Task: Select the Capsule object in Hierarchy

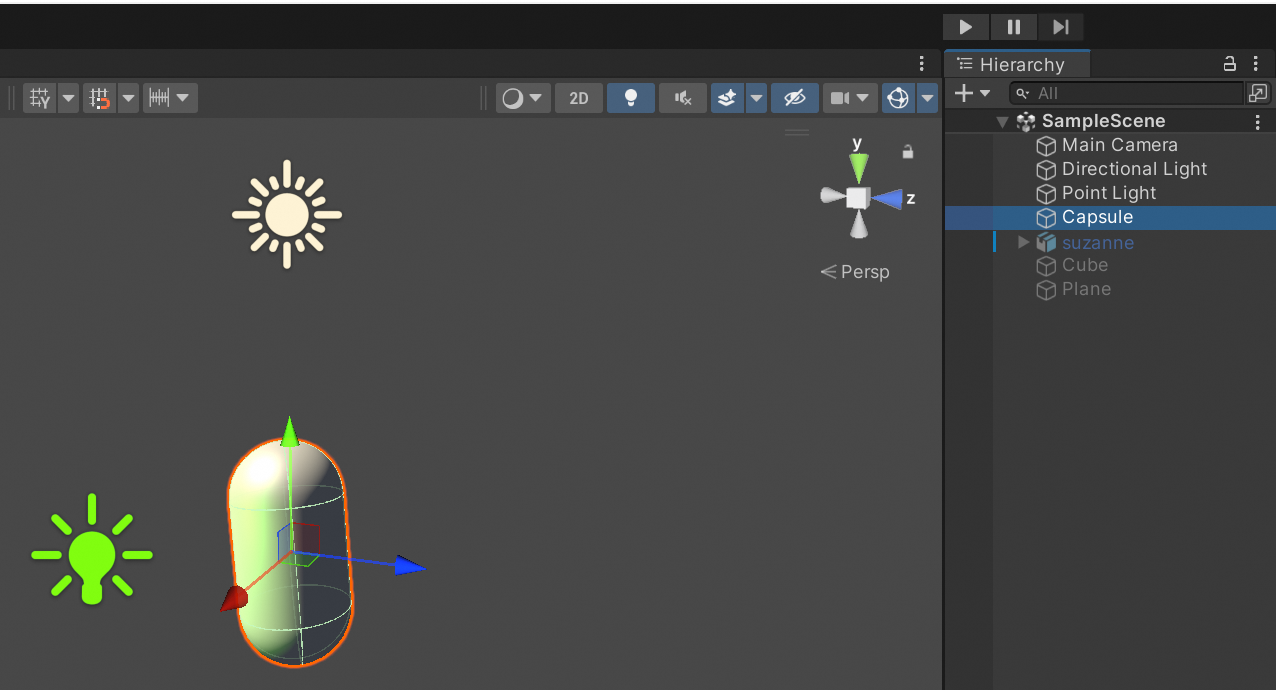Action: 1110,217
